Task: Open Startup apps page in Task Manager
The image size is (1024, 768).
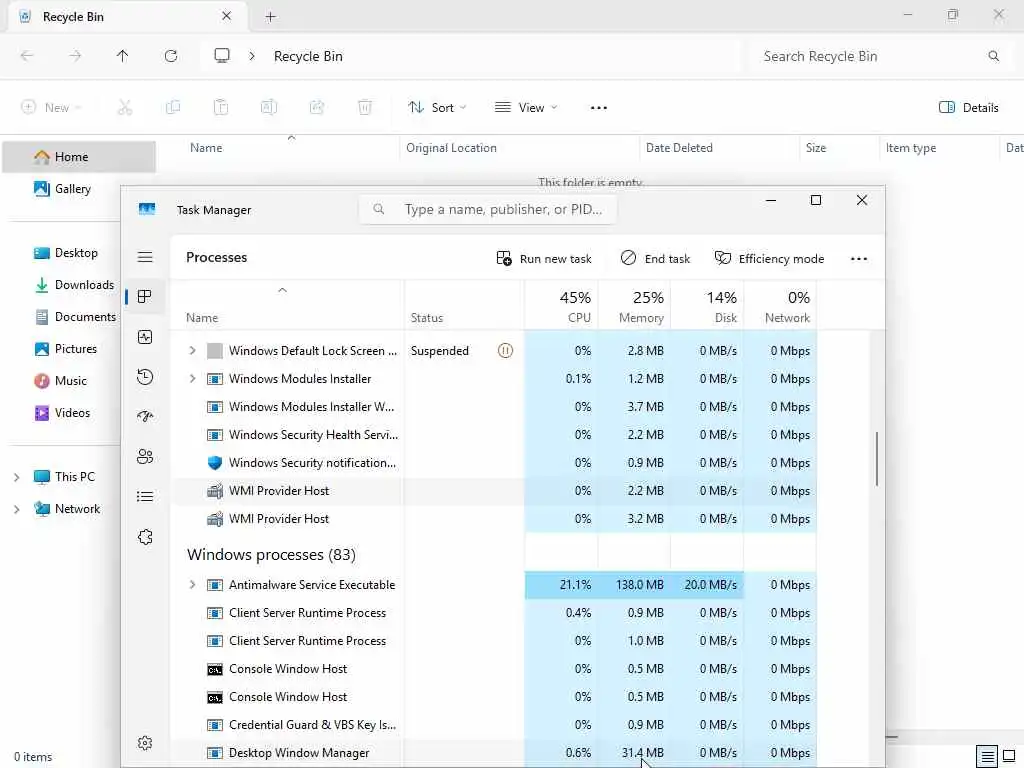Action: (145, 417)
